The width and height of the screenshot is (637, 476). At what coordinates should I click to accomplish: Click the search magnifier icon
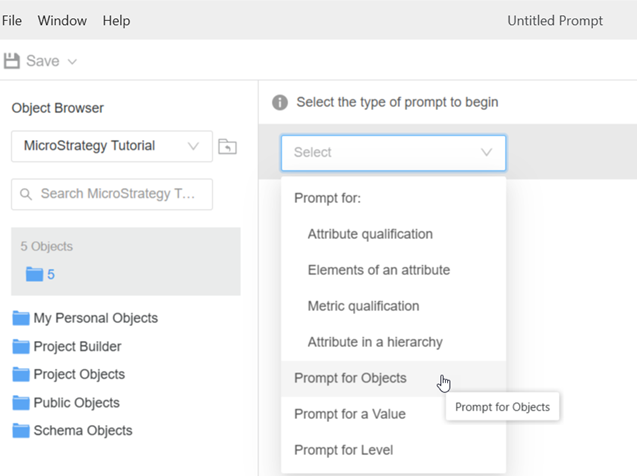pos(26,194)
